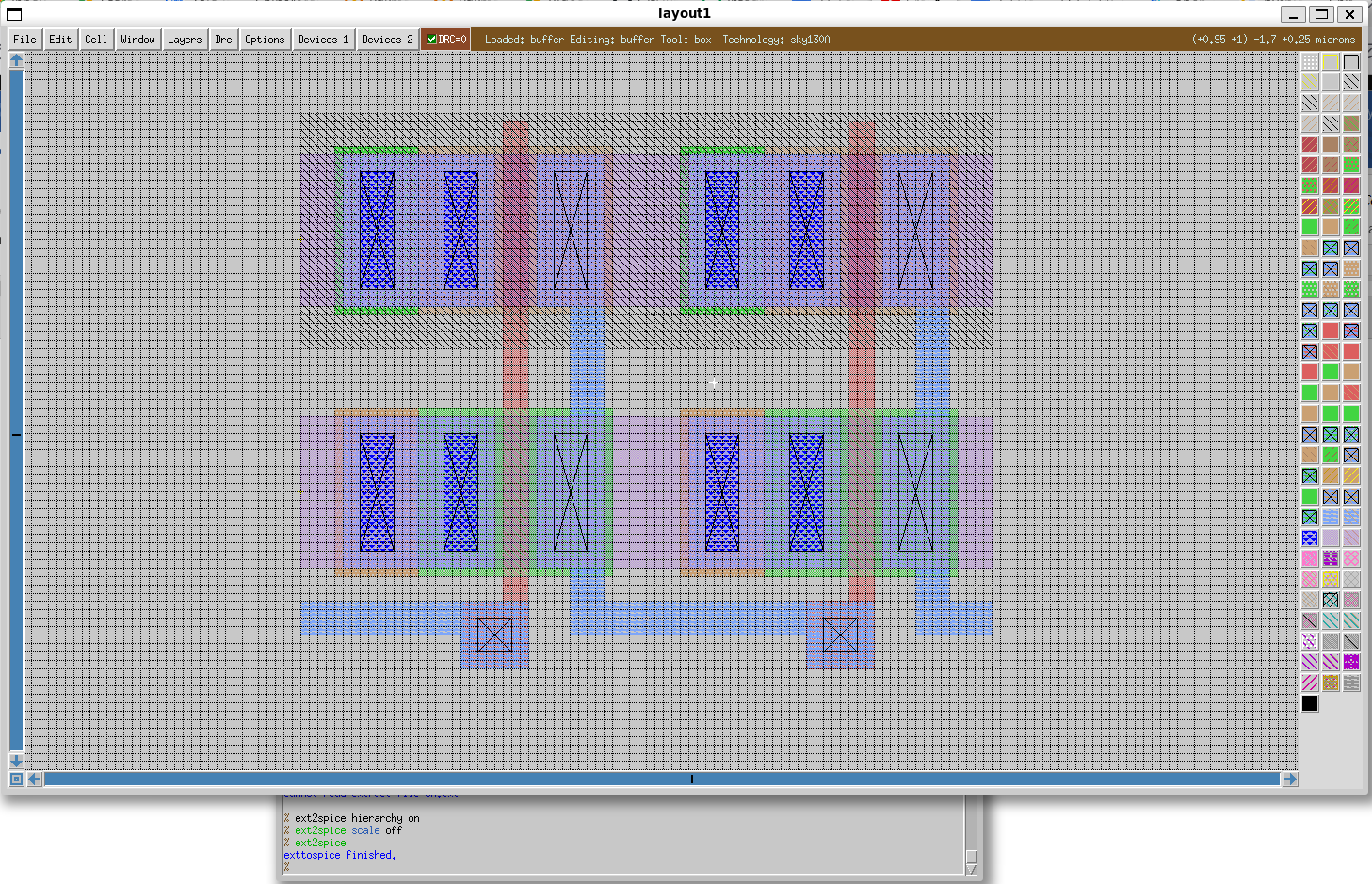Select the gold dotted layer swatch
The height and width of the screenshot is (884, 1372).
(x=1331, y=683)
